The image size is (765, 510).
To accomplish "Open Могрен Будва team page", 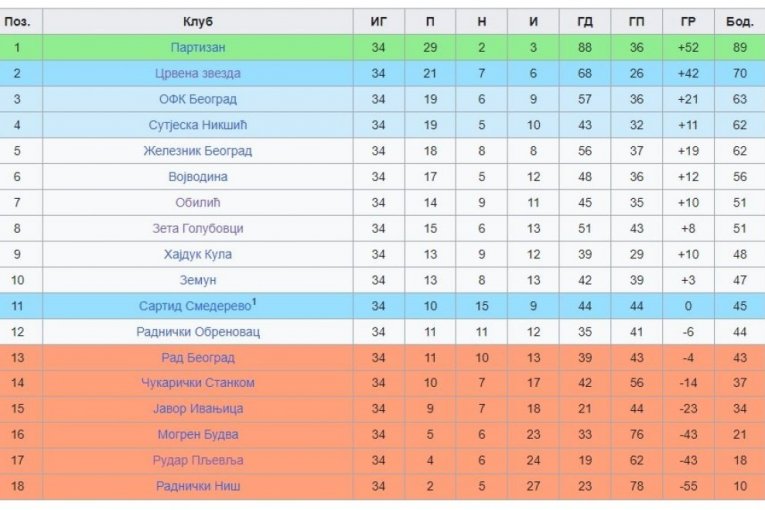I will coord(198,435).
